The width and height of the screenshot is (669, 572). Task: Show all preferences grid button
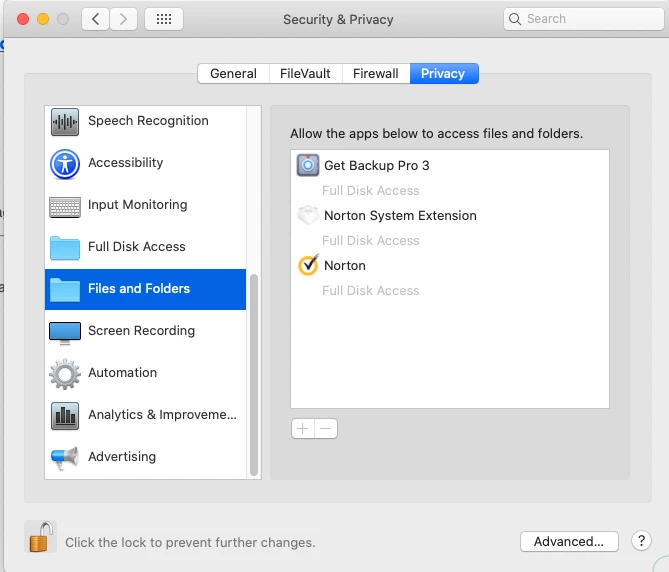tap(164, 19)
